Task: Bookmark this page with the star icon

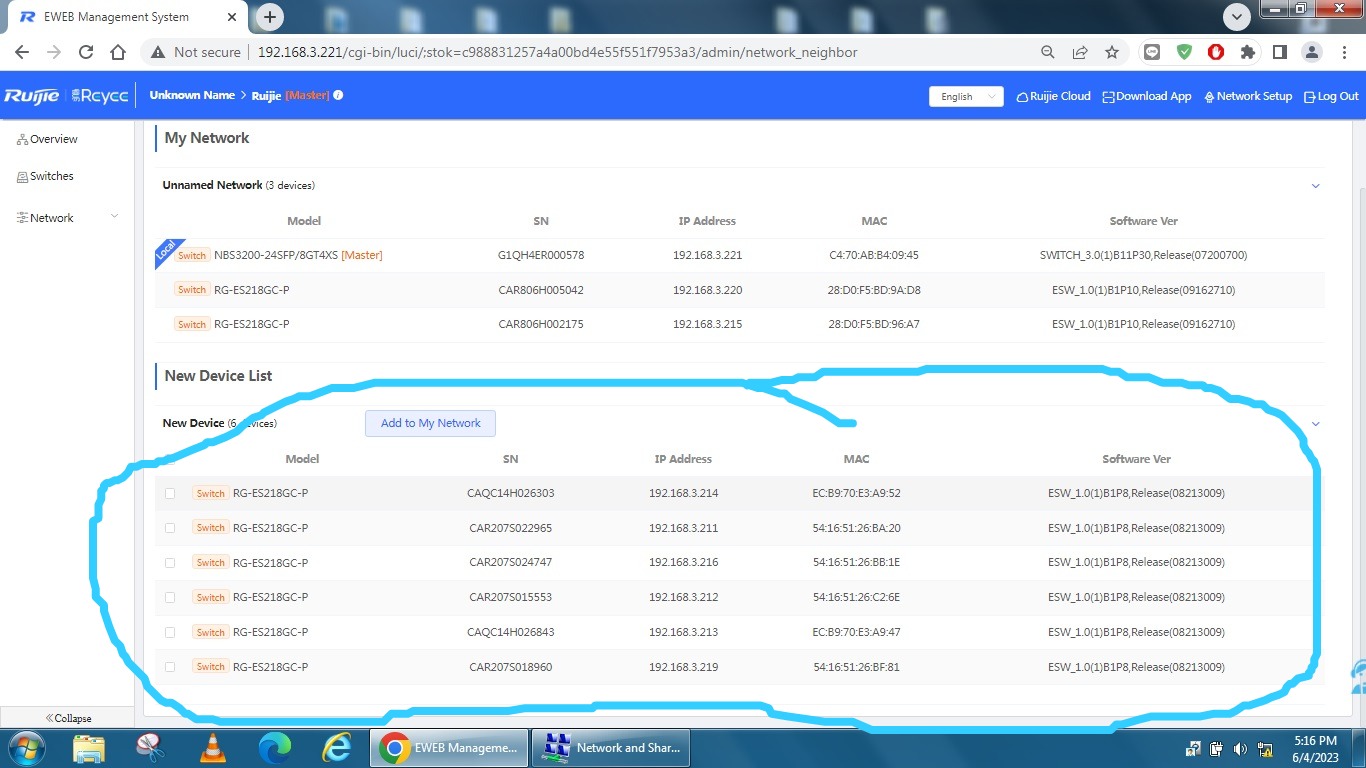Action: point(1112,52)
